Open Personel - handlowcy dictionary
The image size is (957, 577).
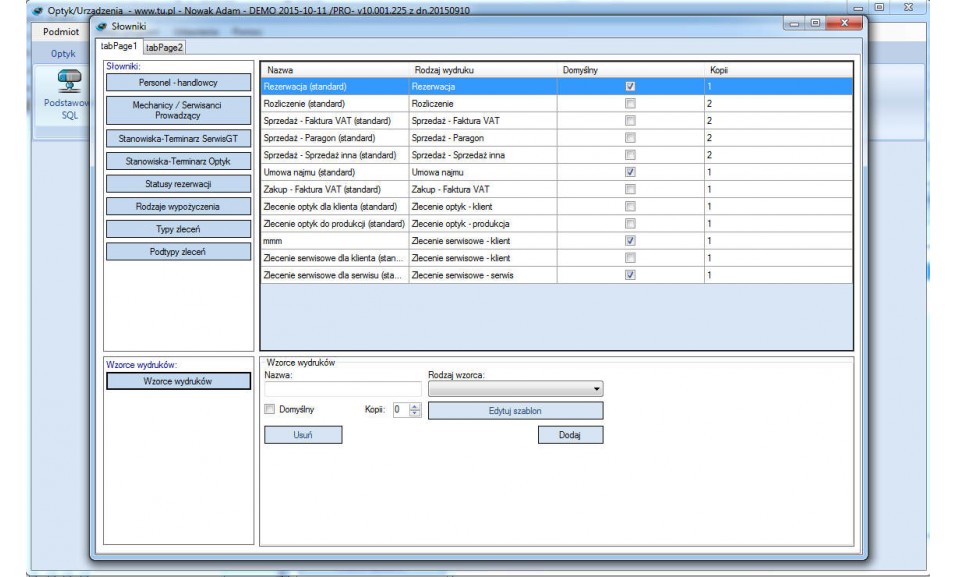(x=177, y=81)
